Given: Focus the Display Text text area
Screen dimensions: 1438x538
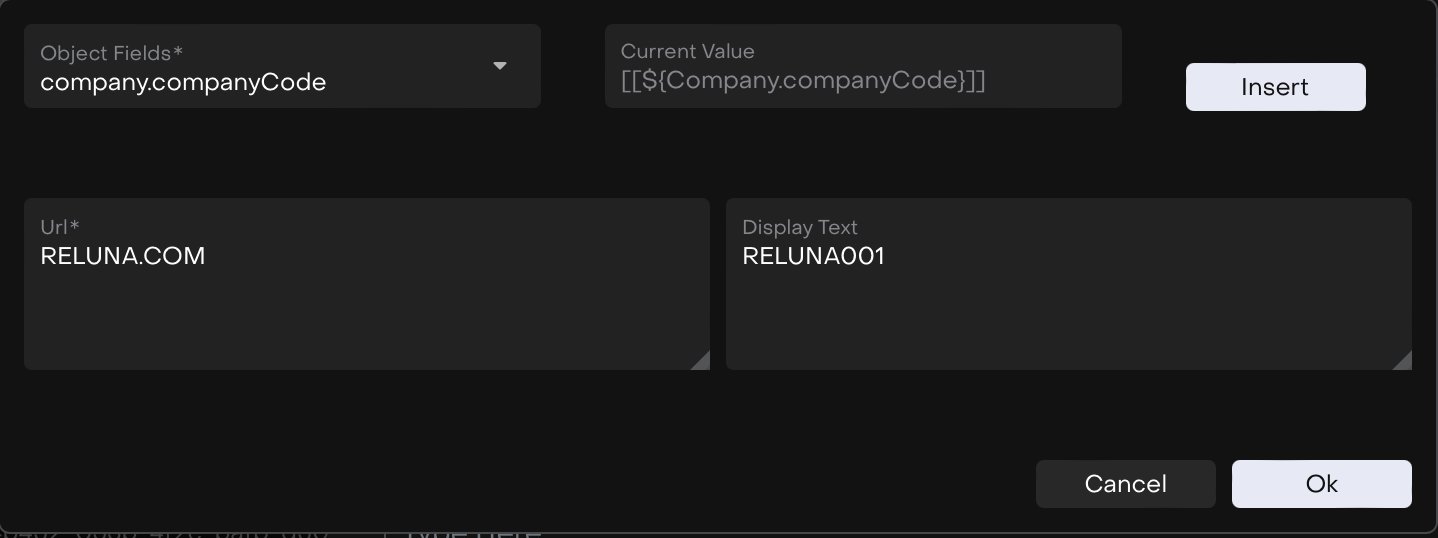Looking at the screenshot, I should coord(1069,284).
